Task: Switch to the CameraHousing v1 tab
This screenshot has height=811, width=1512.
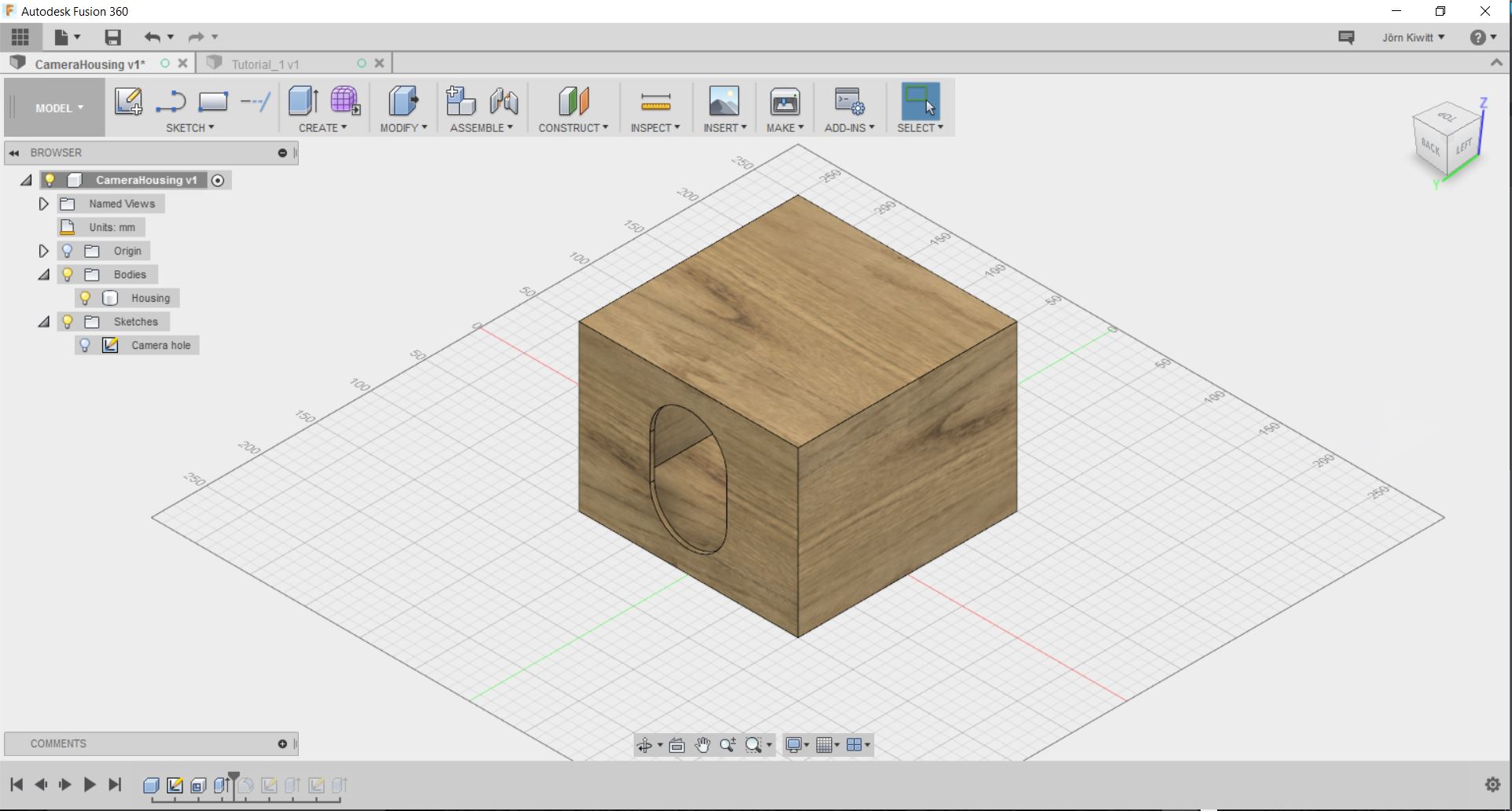Action: pos(90,64)
